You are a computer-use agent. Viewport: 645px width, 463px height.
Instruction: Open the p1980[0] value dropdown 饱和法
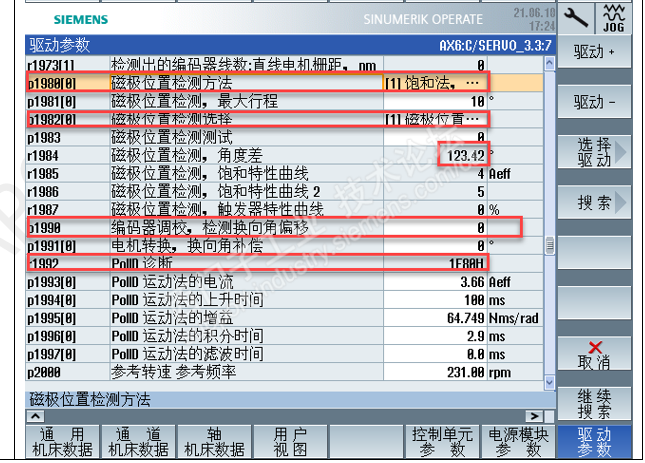436,83
